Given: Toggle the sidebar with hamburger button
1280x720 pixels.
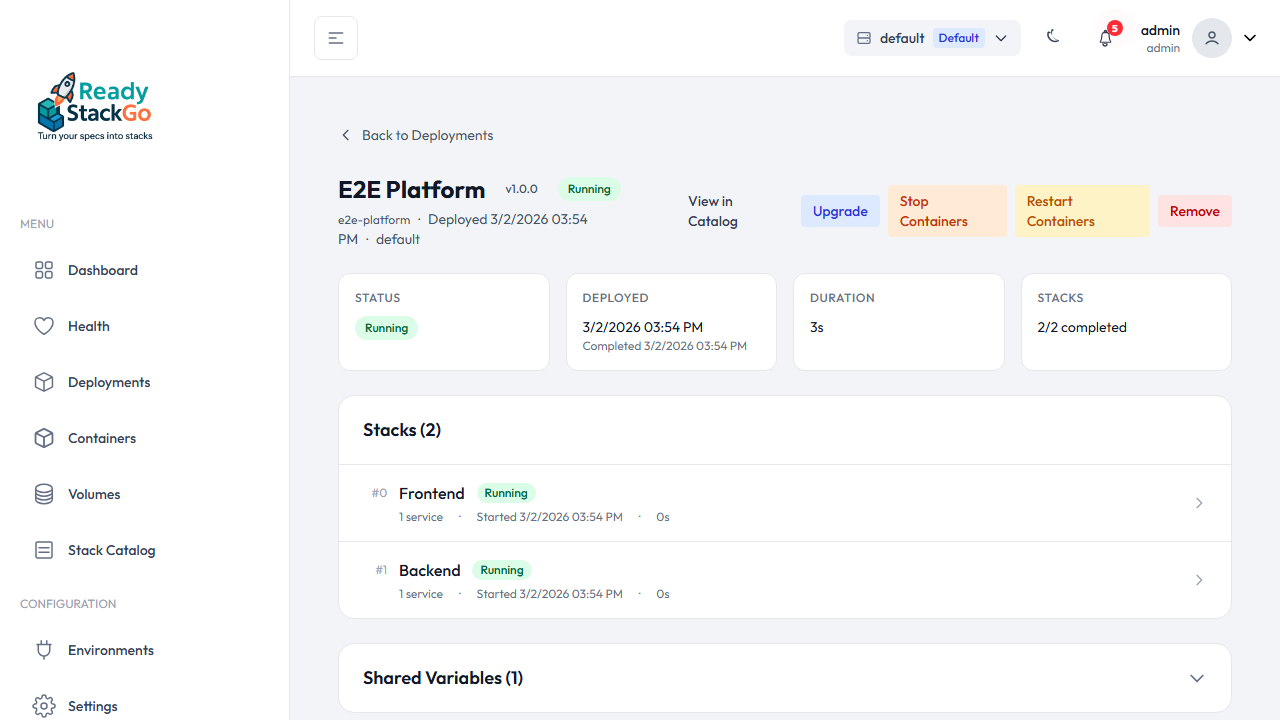Looking at the screenshot, I should tap(335, 37).
